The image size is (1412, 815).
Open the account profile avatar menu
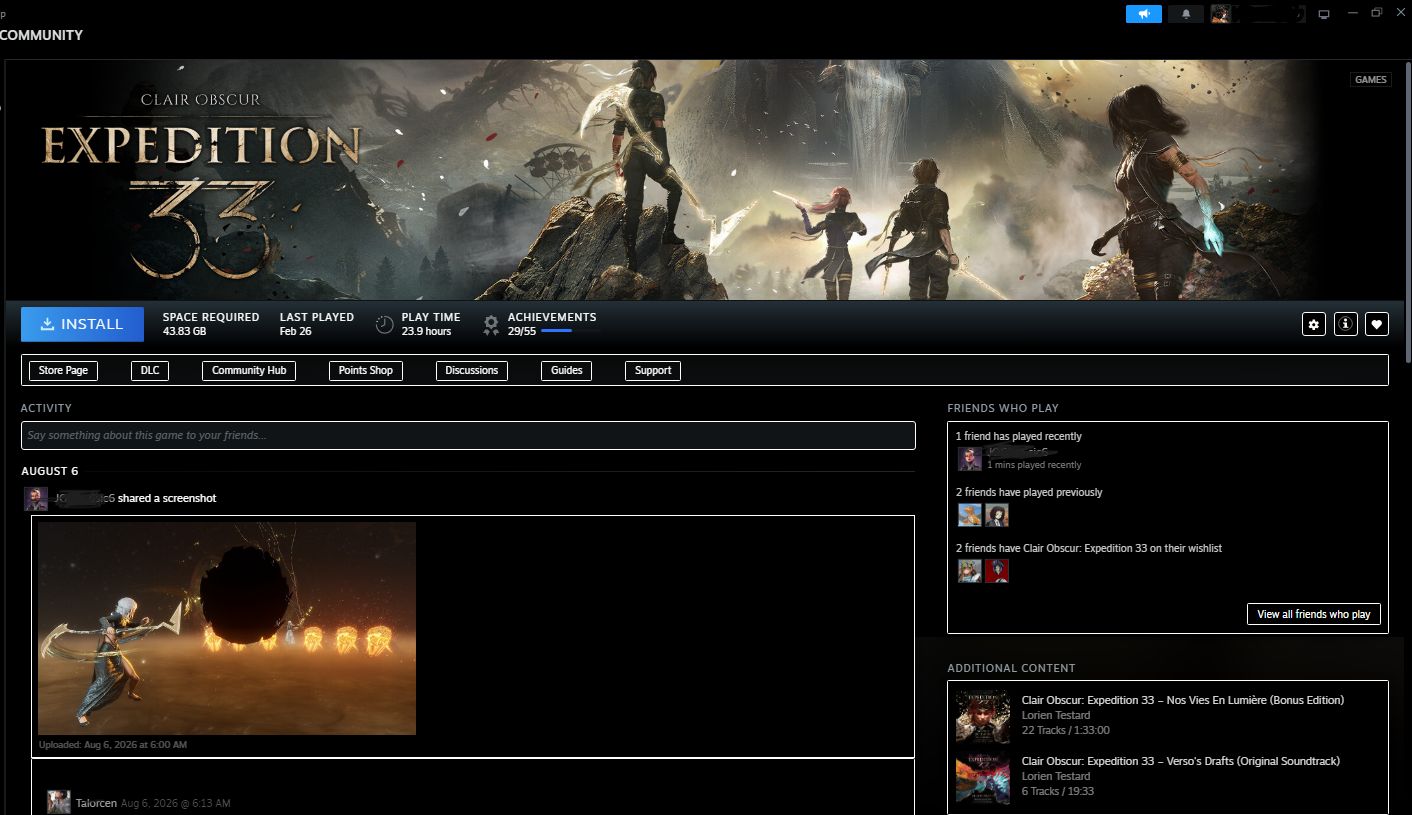(1221, 14)
